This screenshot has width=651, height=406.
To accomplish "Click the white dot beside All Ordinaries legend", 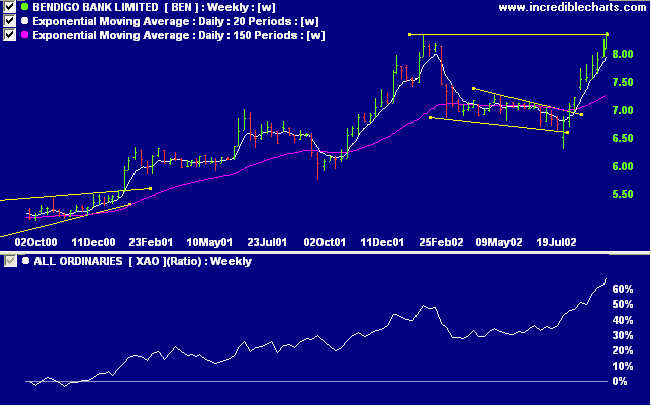I will click(x=26, y=261).
